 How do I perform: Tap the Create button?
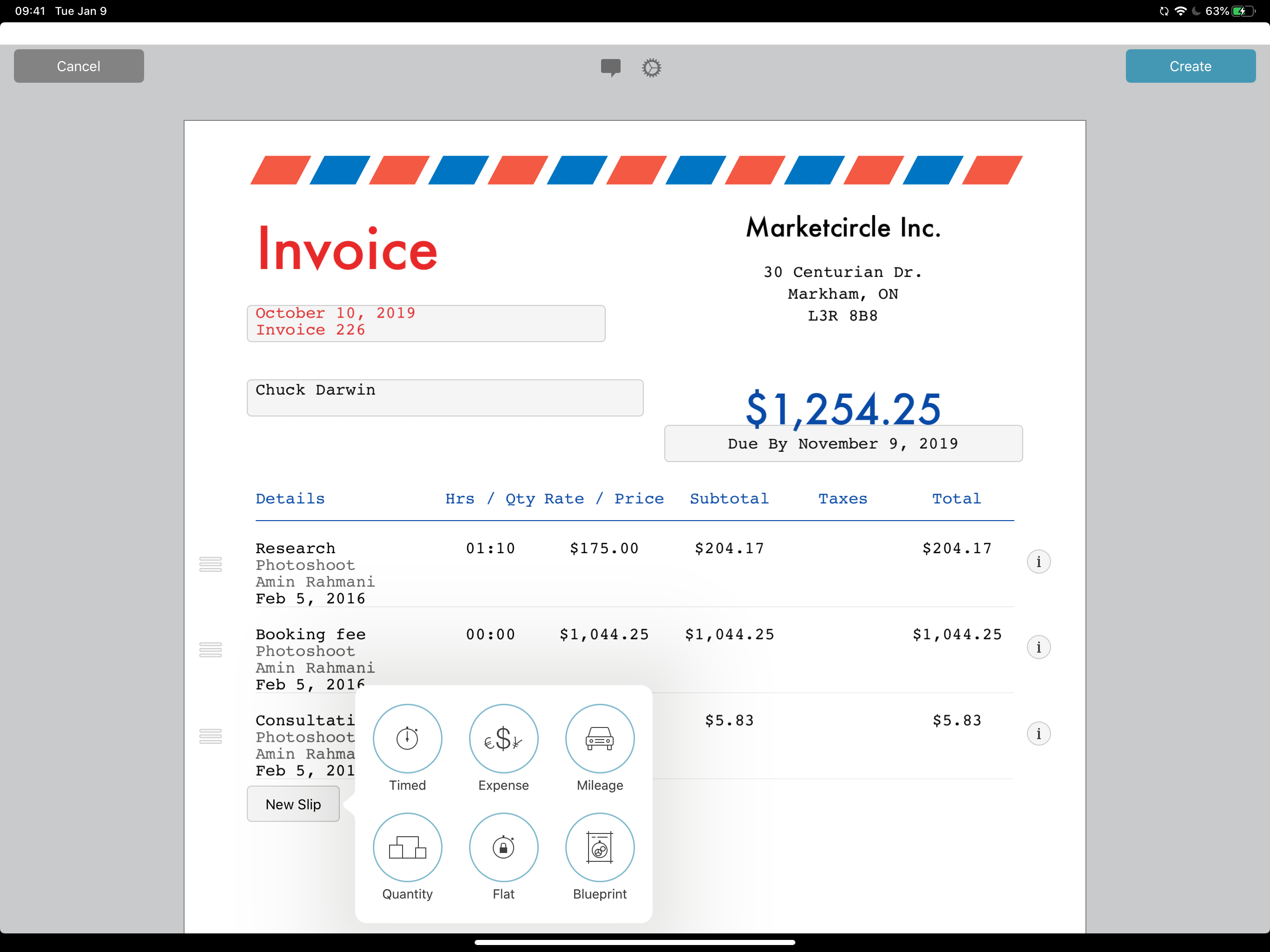[x=1190, y=66]
